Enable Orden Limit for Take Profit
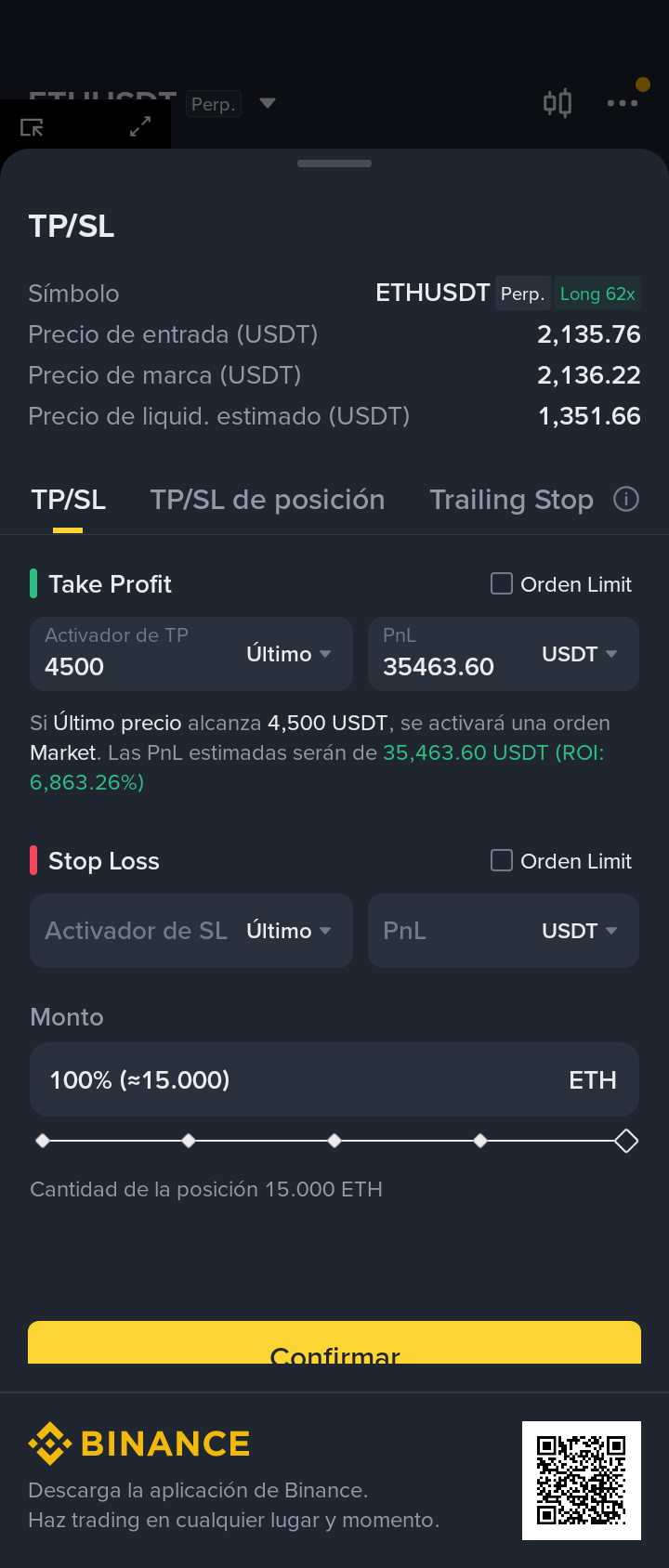This screenshot has width=669, height=1568. [x=502, y=583]
